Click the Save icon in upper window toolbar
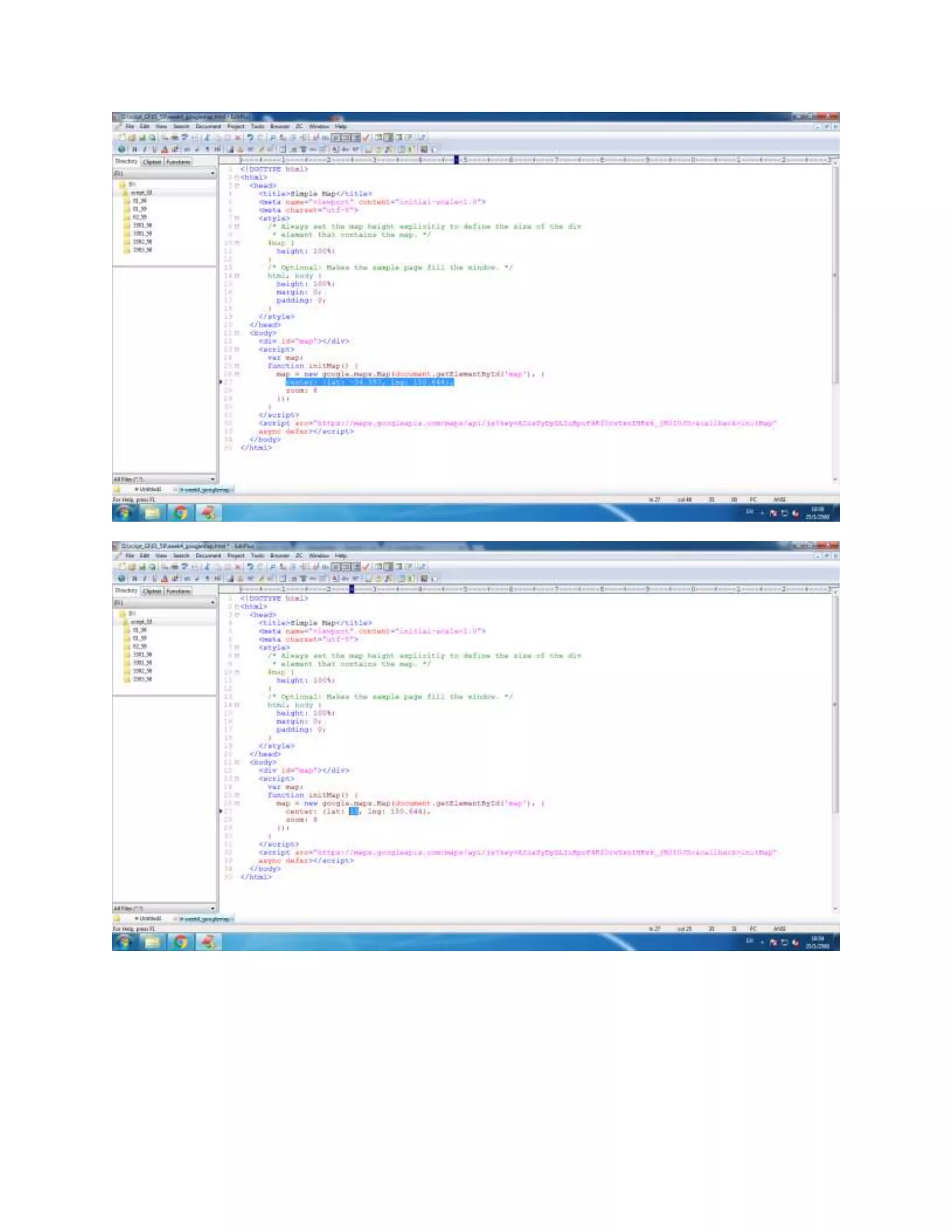The width and height of the screenshot is (952, 1232). [142, 138]
